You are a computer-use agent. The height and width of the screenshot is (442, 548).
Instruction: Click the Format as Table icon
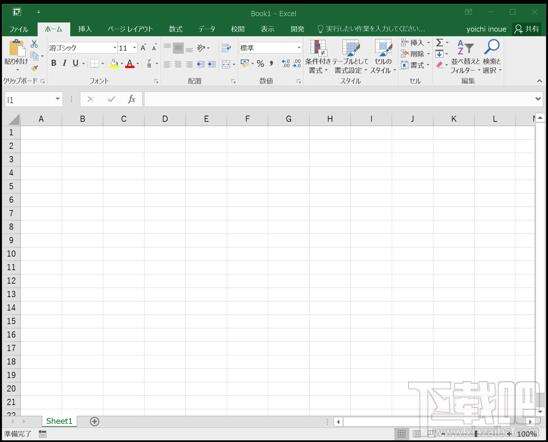[351, 48]
